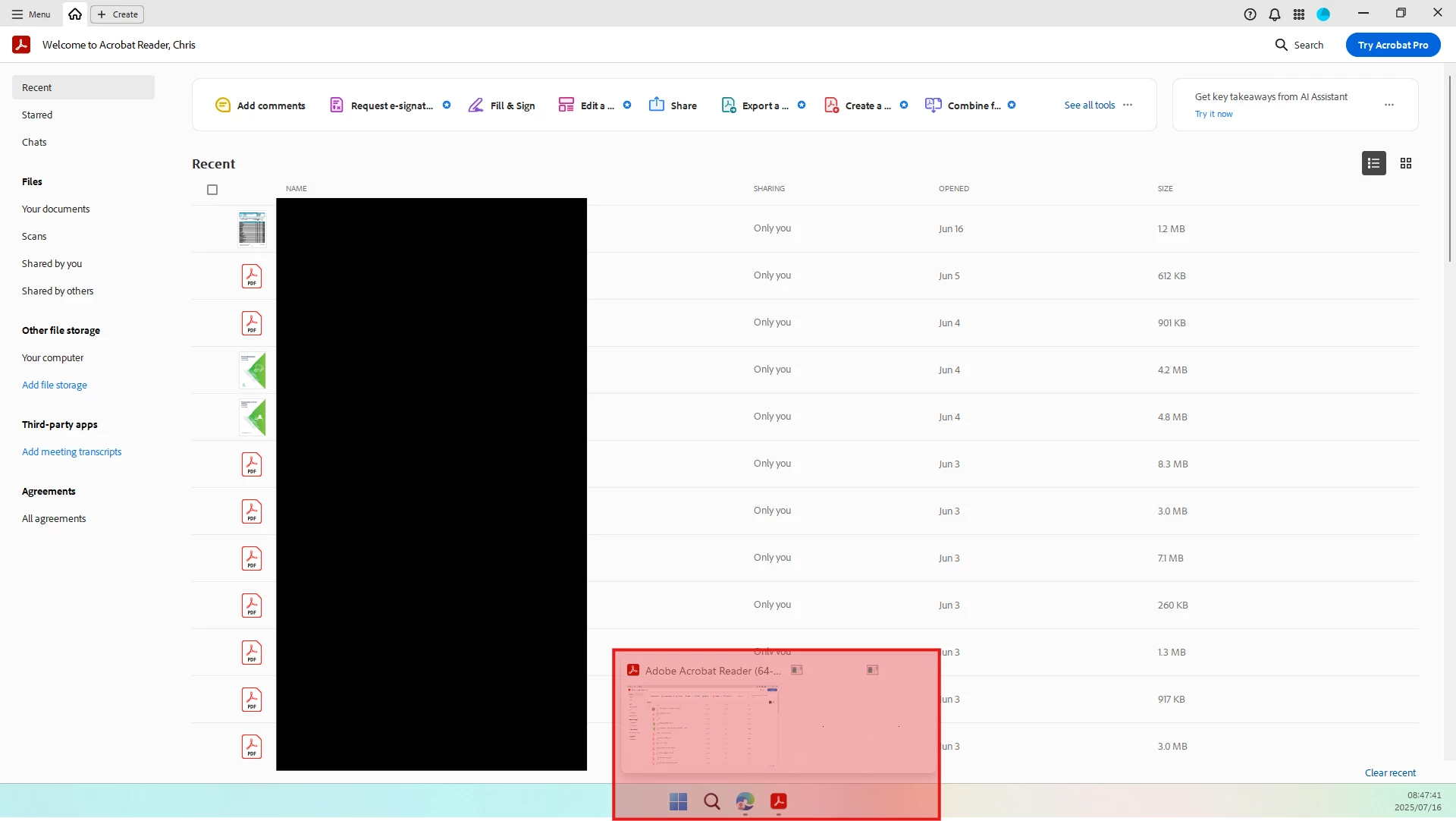
Task: Select Starred in the left sidebar
Action: pyautogui.click(x=37, y=115)
